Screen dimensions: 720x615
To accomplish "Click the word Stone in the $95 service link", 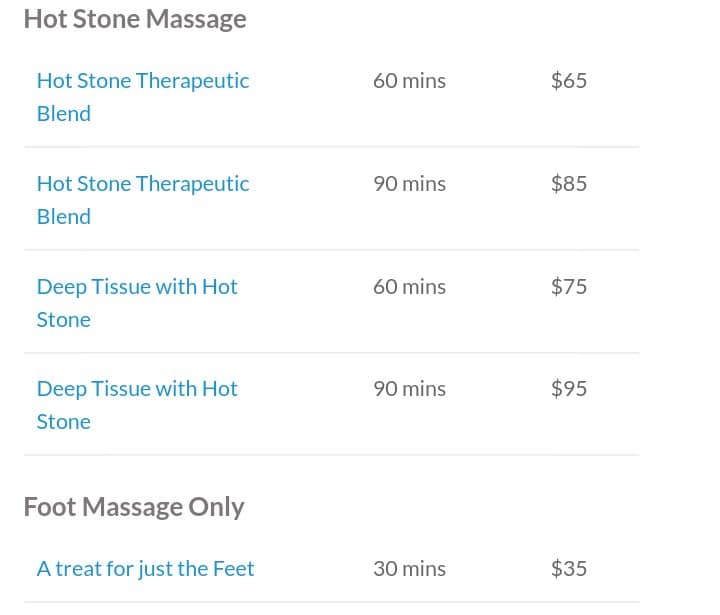I will click(64, 422).
